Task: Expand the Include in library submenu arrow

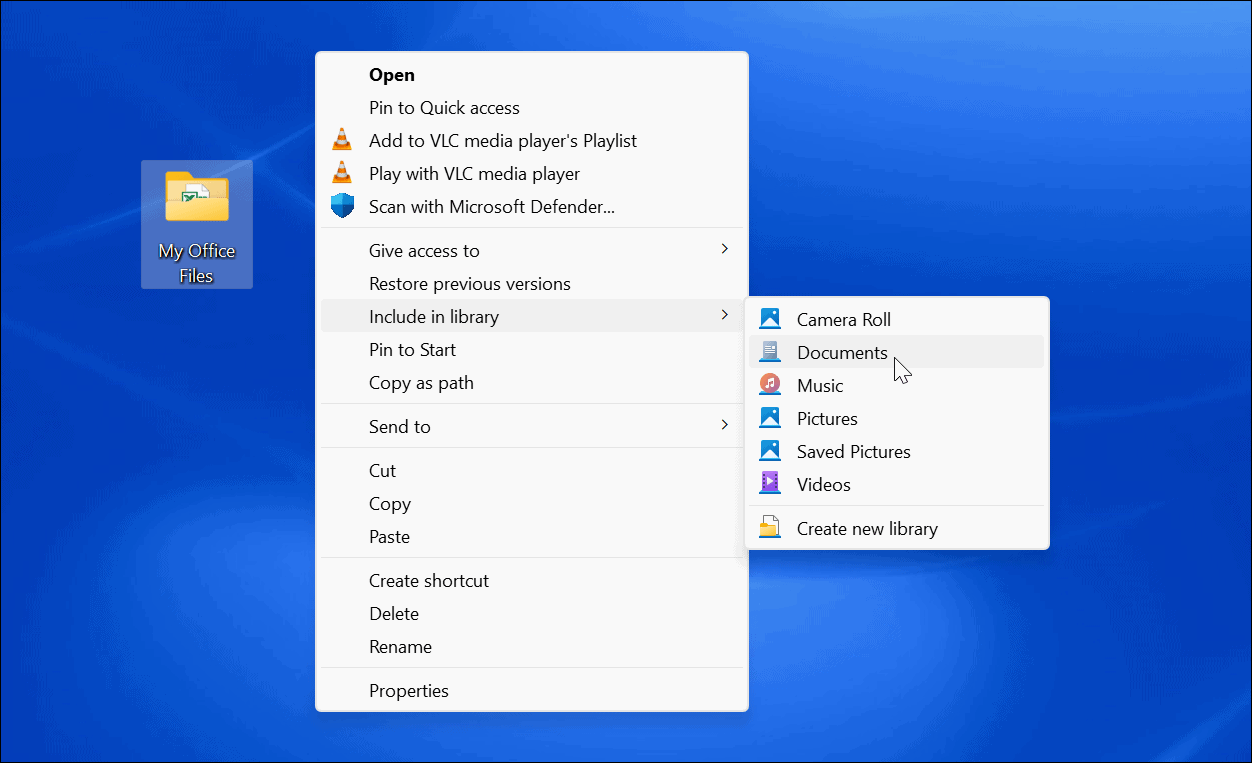Action: point(724,314)
